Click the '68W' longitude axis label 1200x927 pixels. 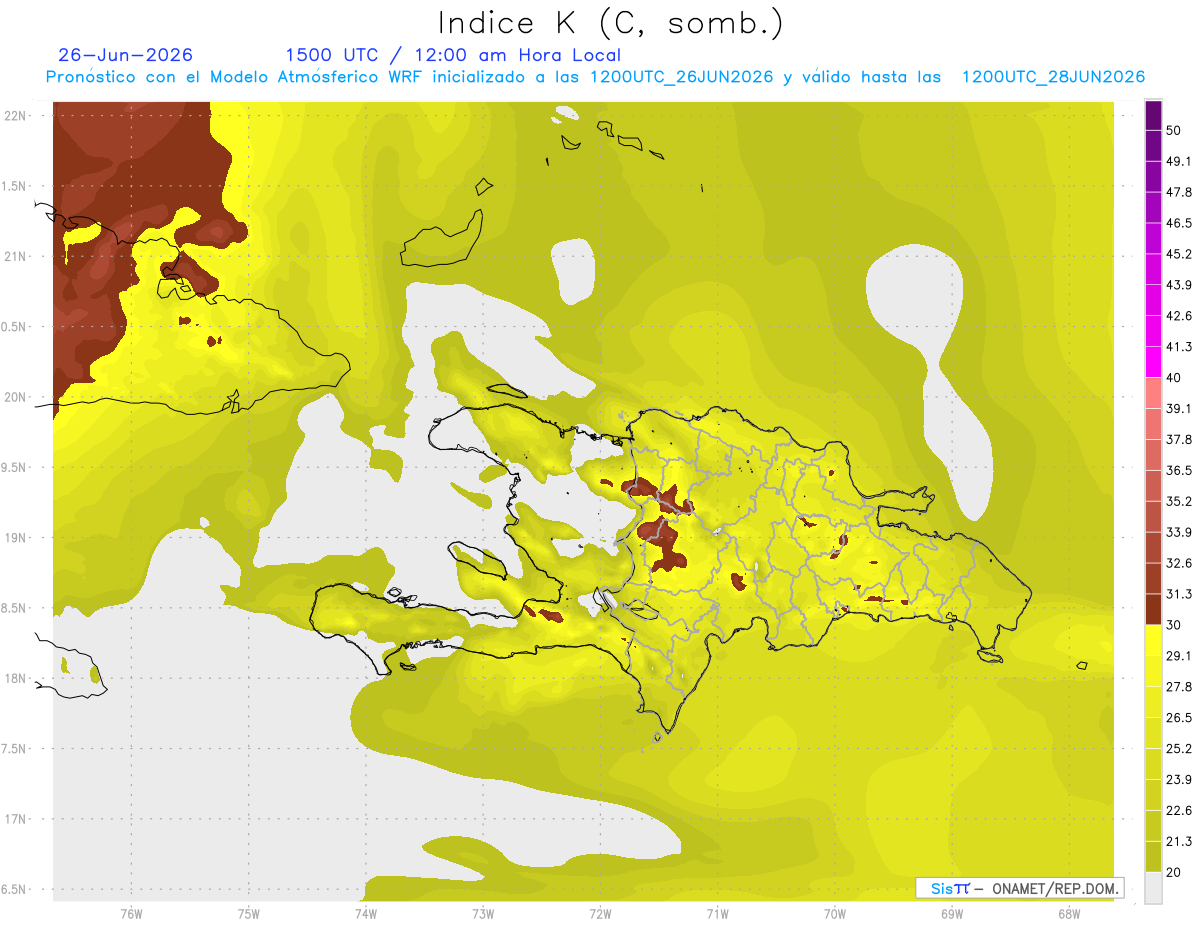(x=1068, y=914)
